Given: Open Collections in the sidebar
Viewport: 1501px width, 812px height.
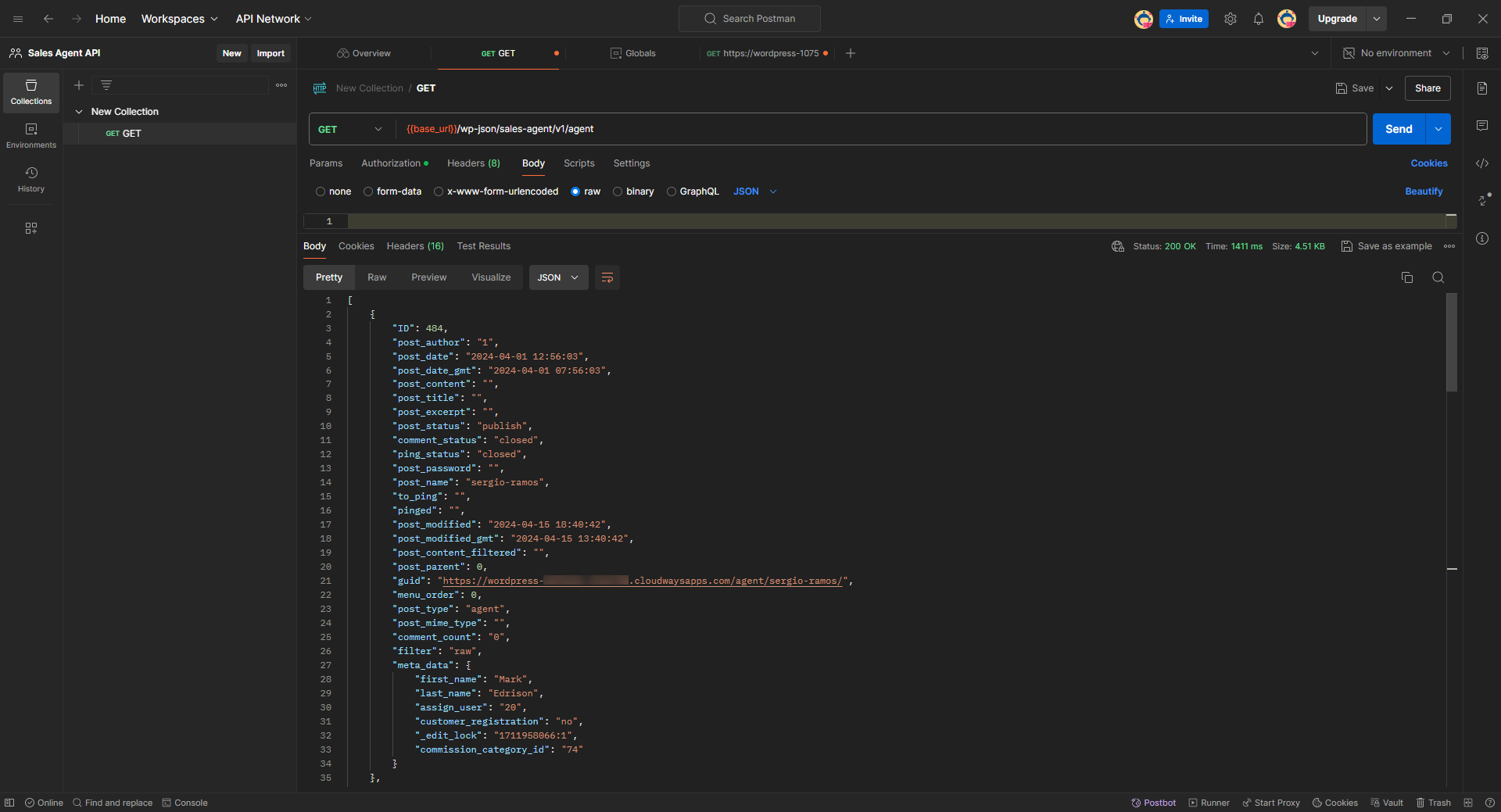Looking at the screenshot, I should pyautogui.click(x=31, y=92).
